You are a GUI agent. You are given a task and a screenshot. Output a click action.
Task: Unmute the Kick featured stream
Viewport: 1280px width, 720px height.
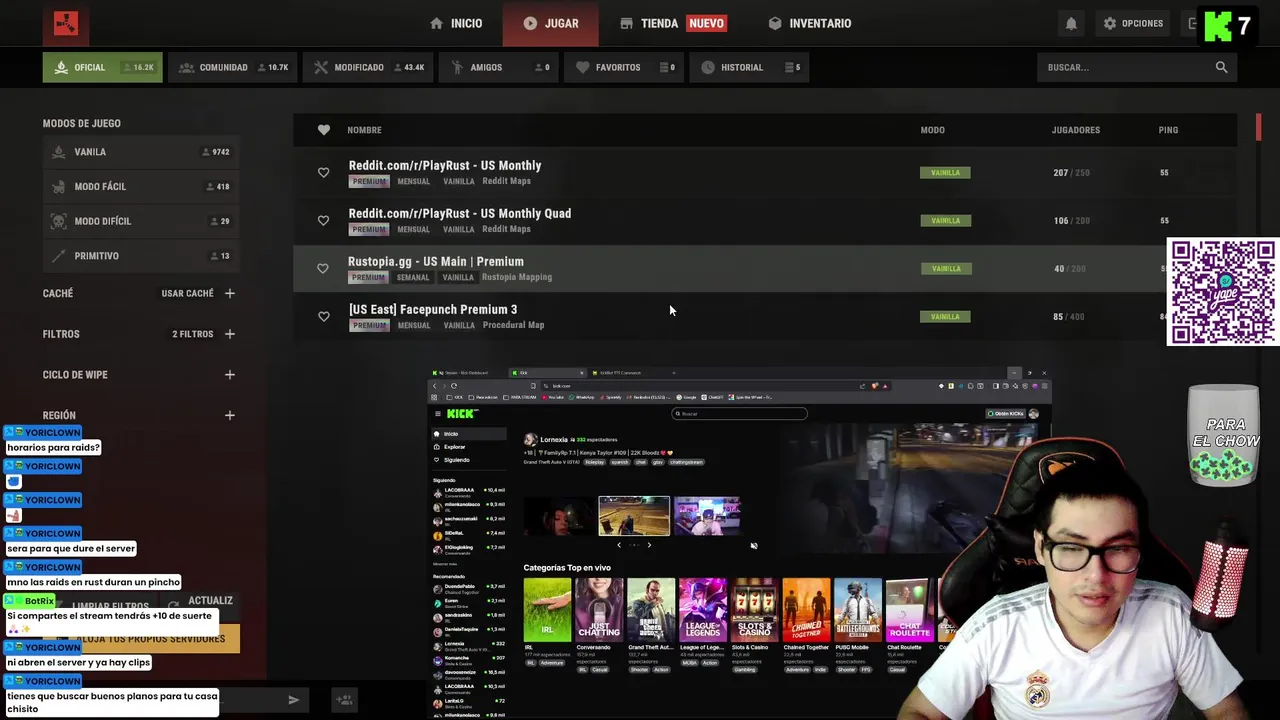click(x=754, y=546)
